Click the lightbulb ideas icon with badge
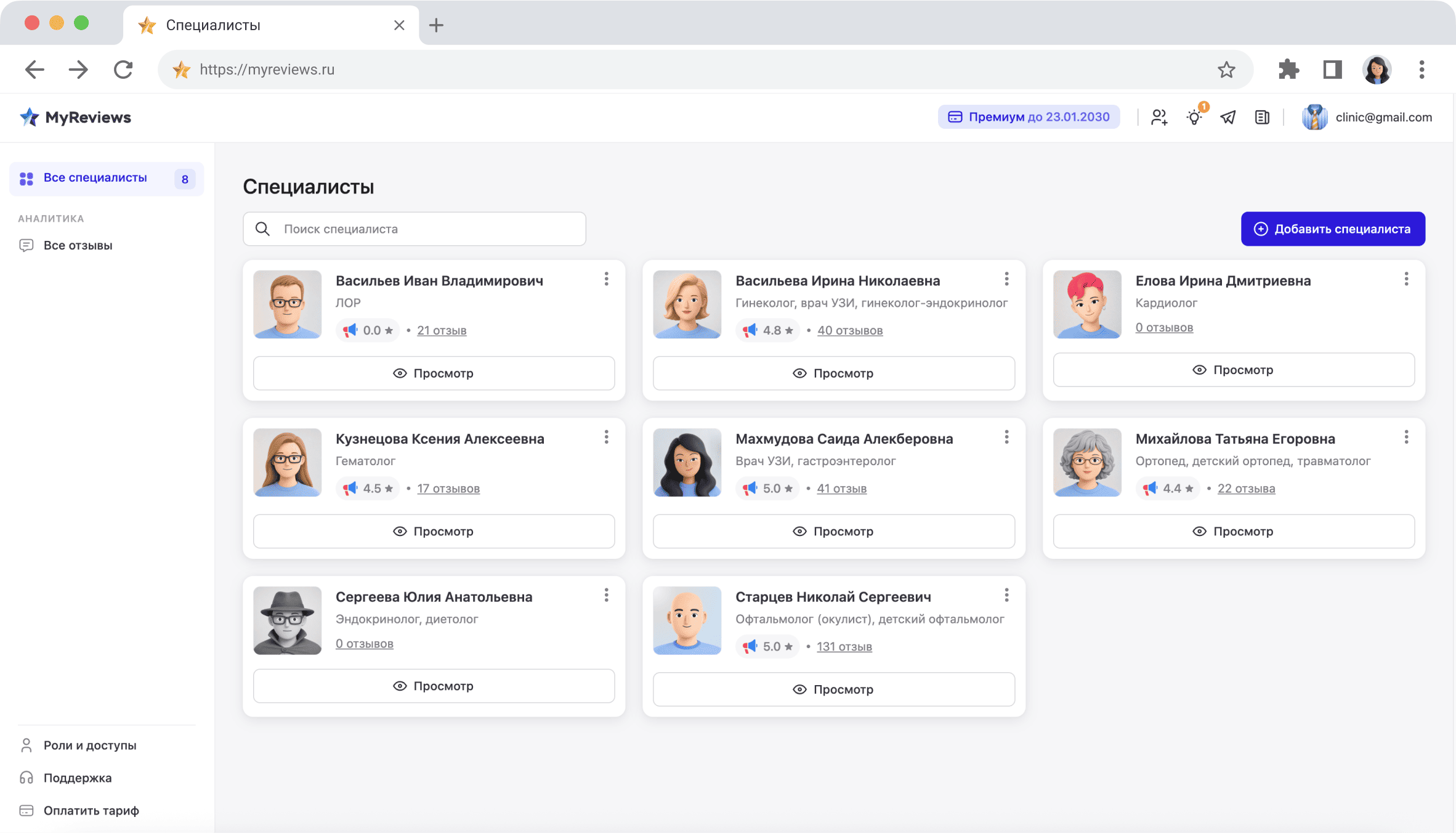Image resolution: width=1456 pixels, height=833 pixels. pyautogui.click(x=1195, y=116)
